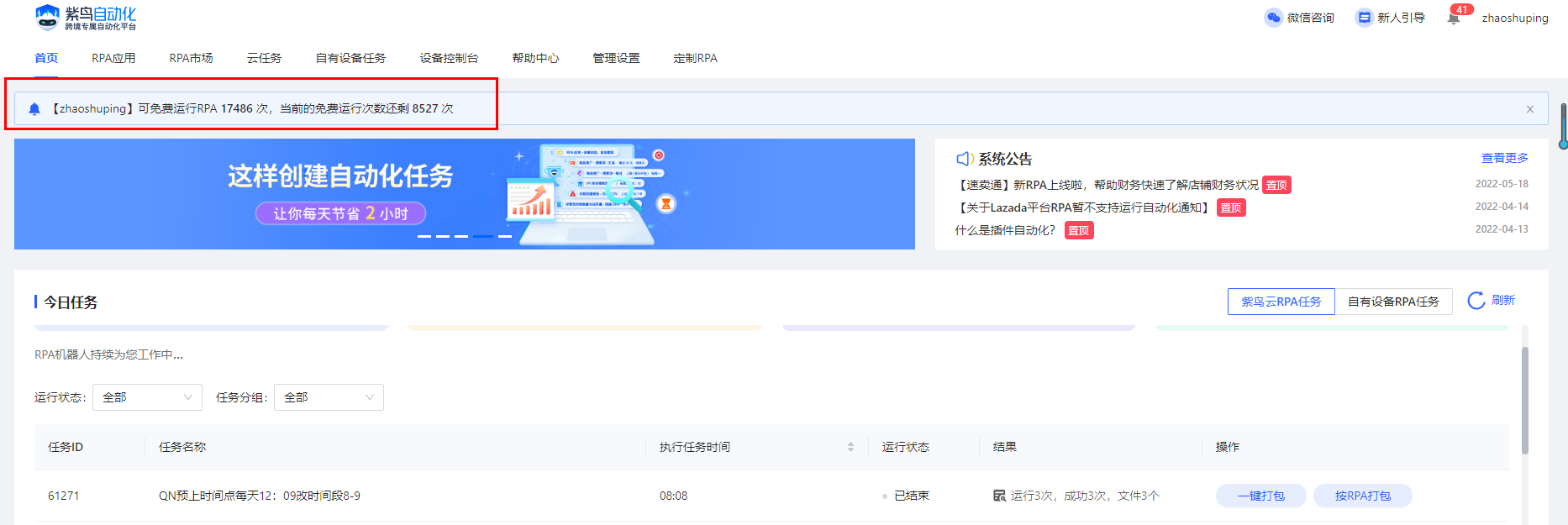Image resolution: width=1568 pixels, height=525 pixels.
Task: Click the 系统公告 speaker icon
Action: [x=965, y=159]
